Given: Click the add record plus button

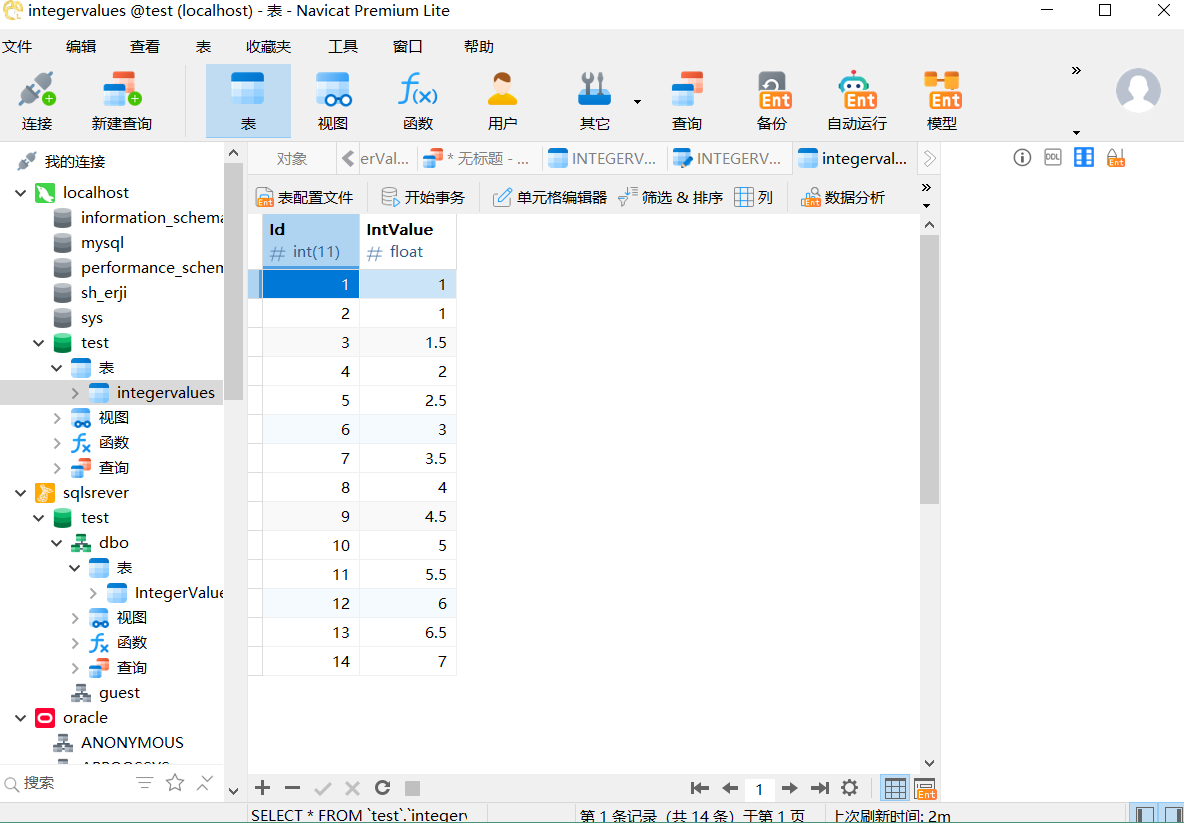Looking at the screenshot, I should (262, 788).
